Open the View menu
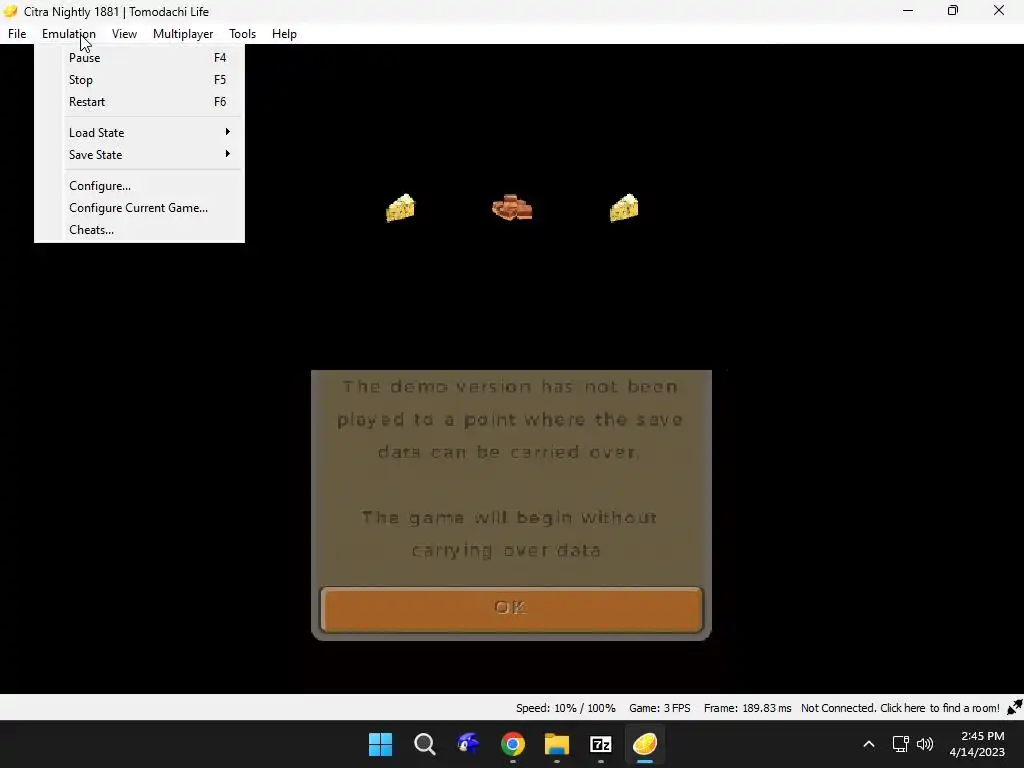This screenshot has height=768, width=1024. [x=124, y=34]
